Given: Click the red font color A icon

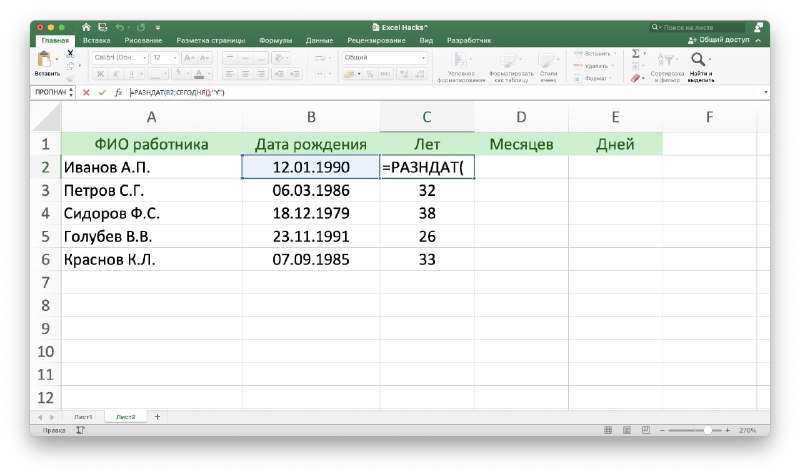Looking at the screenshot, I should coord(199,74).
